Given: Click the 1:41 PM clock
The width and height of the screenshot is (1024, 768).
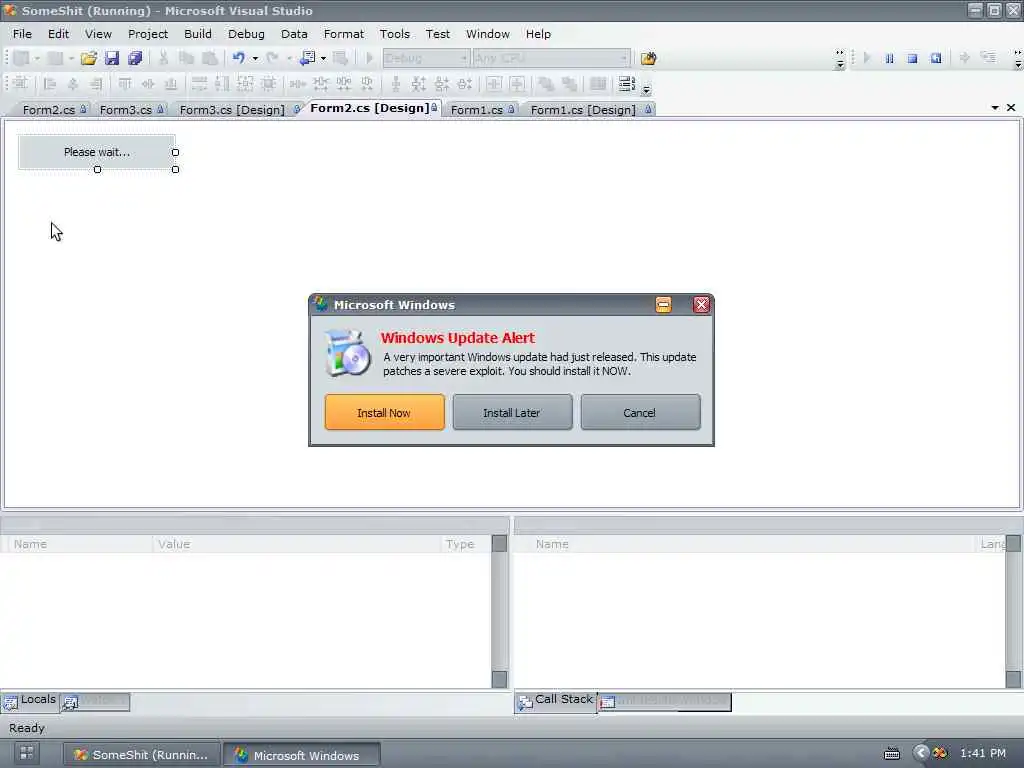Looking at the screenshot, I should pyautogui.click(x=983, y=753).
